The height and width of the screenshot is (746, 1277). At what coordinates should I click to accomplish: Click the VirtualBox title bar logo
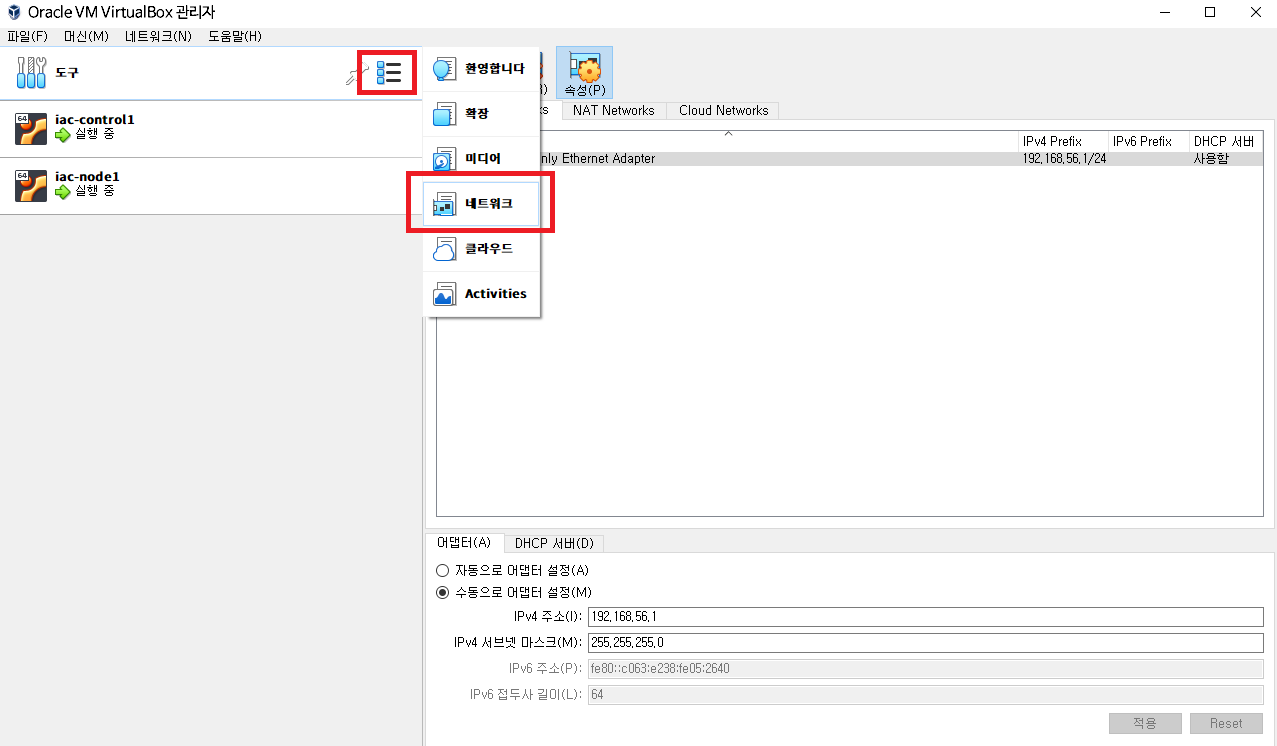coord(14,12)
